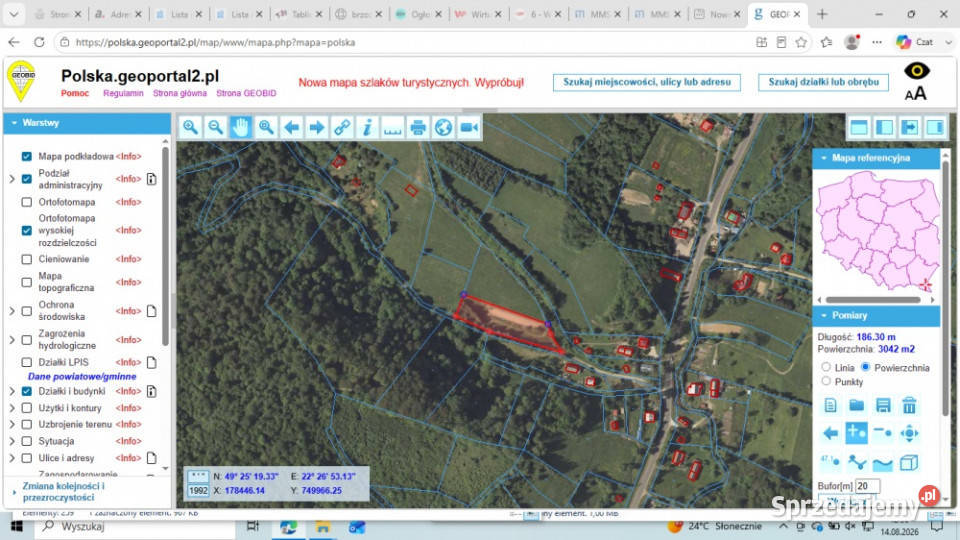Click the measurement undo left arrow
Screen dimensions: 960x540
[x=830, y=433]
